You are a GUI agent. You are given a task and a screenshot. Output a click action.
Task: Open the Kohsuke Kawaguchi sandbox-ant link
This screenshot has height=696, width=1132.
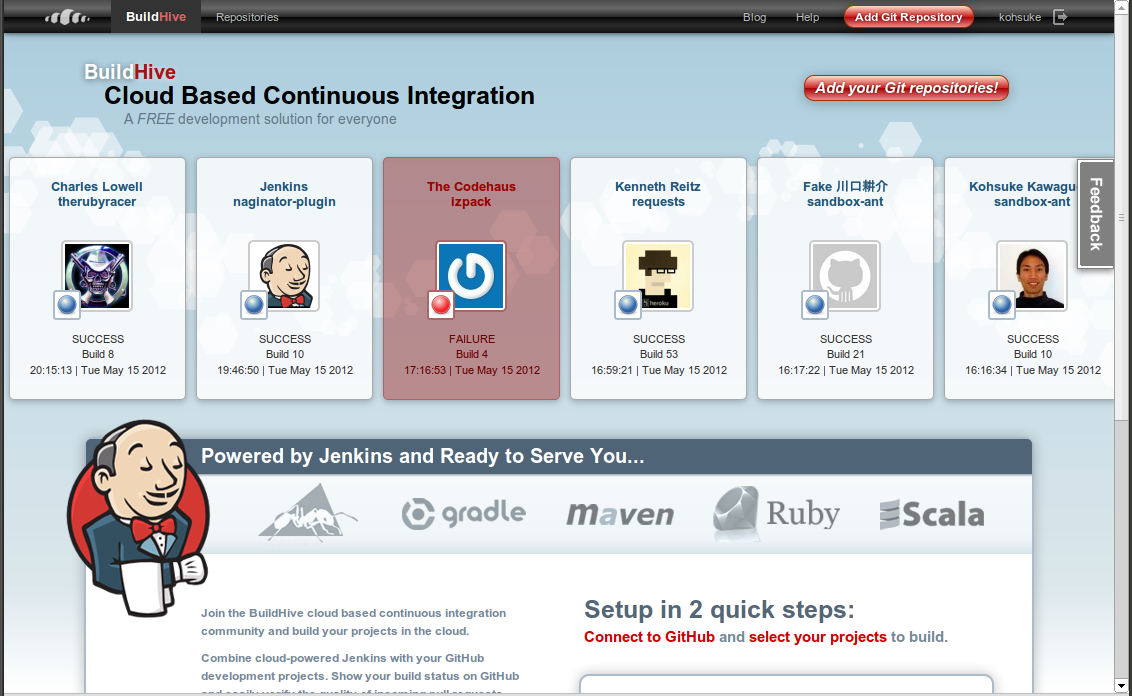[x=1023, y=194]
